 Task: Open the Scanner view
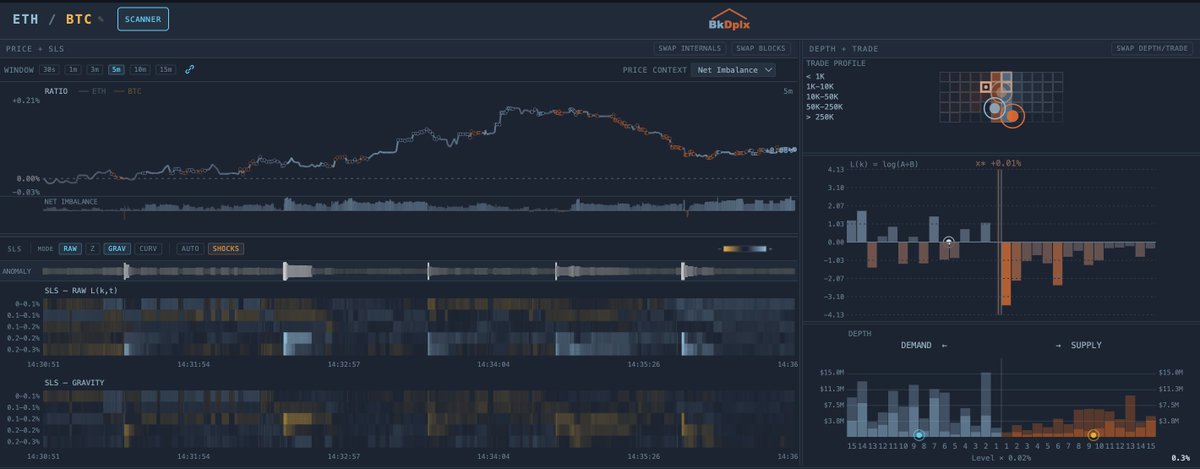point(143,18)
